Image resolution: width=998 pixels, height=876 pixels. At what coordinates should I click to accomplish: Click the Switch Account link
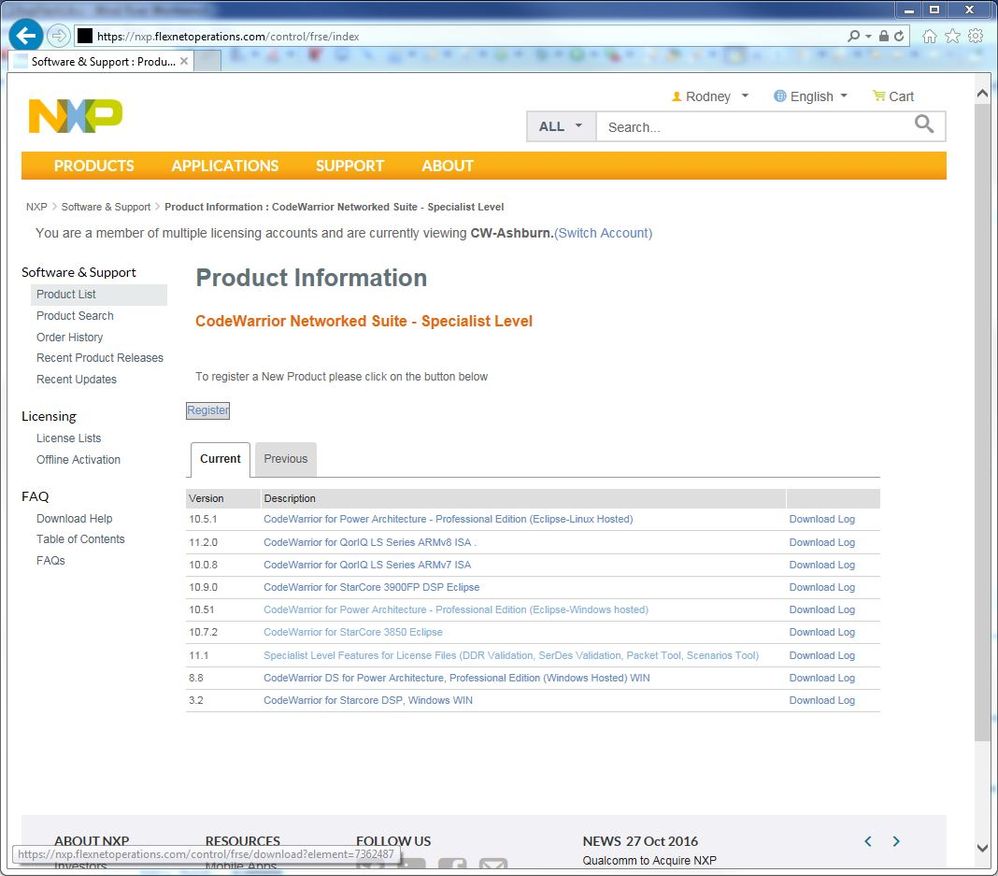pos(603,233)
